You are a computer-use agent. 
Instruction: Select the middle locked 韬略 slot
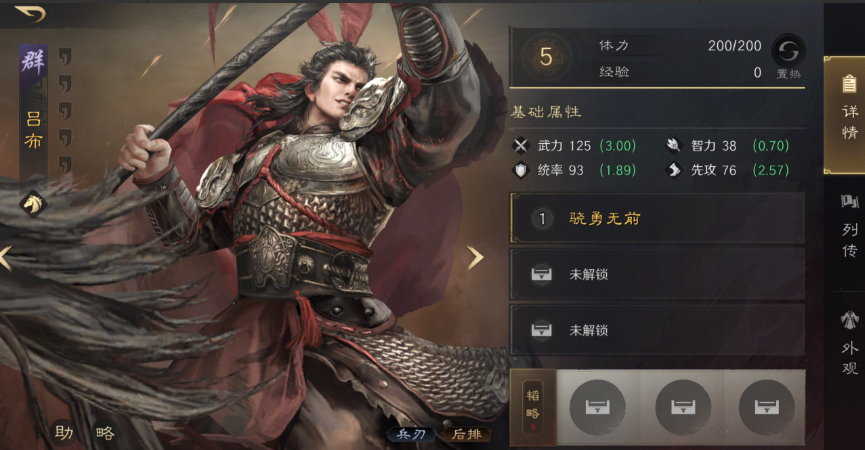pos(682,408)
